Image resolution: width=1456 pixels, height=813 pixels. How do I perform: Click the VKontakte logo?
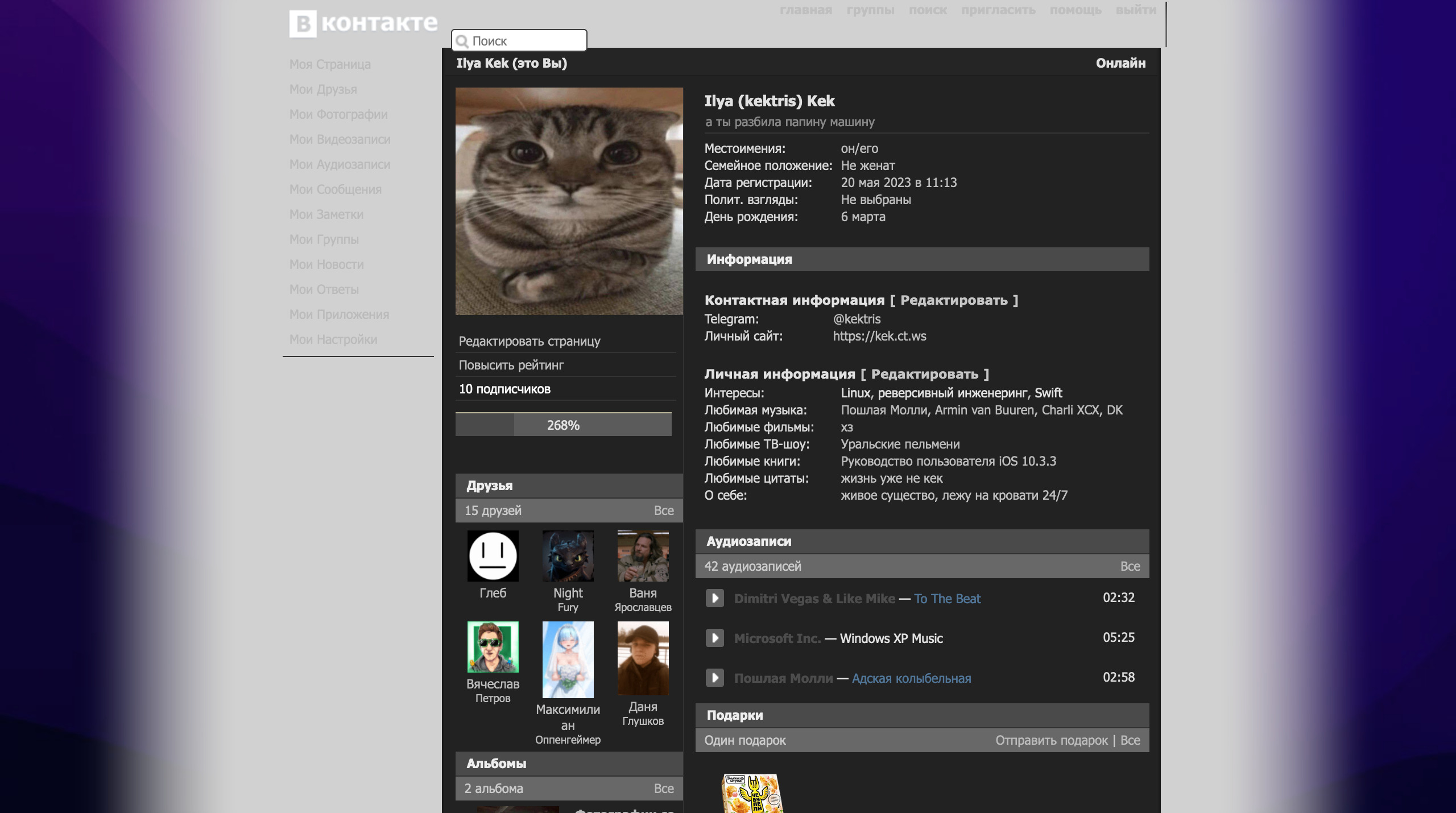(x=363, y=23)
